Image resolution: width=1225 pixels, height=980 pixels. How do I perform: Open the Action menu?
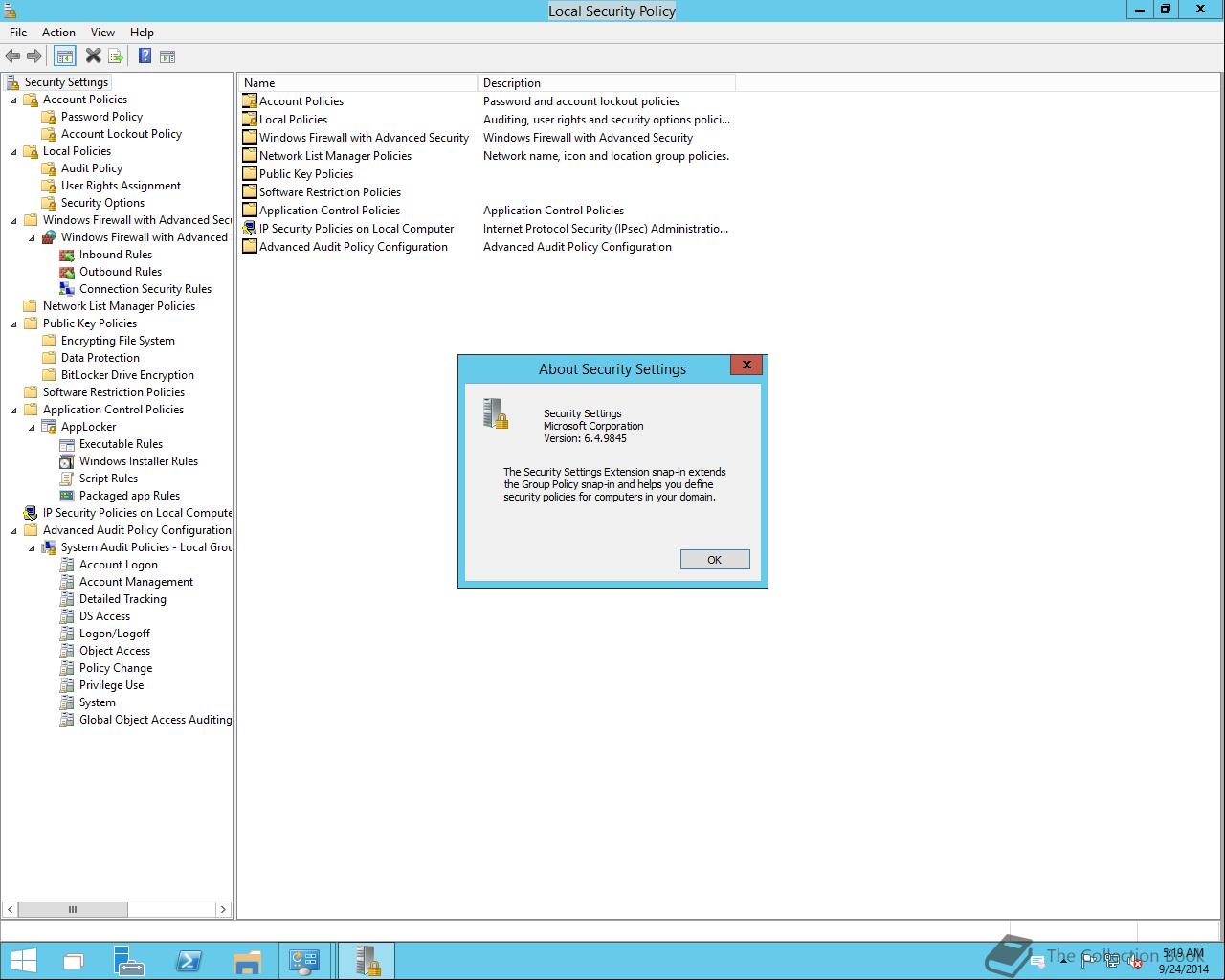pyautogui.click(x=58, y=33)
